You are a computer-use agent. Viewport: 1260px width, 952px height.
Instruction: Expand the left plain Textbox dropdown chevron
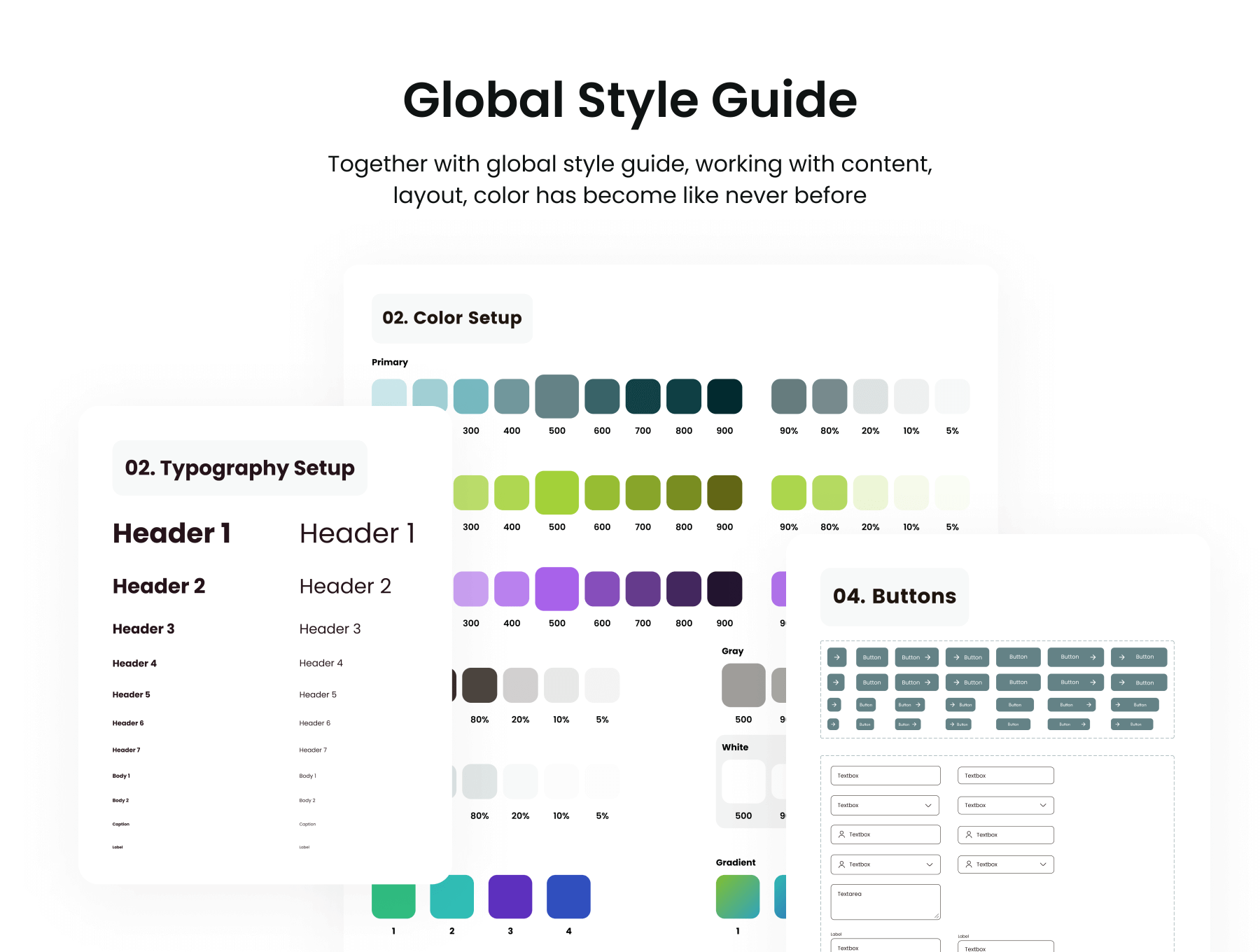click(928, 805)
